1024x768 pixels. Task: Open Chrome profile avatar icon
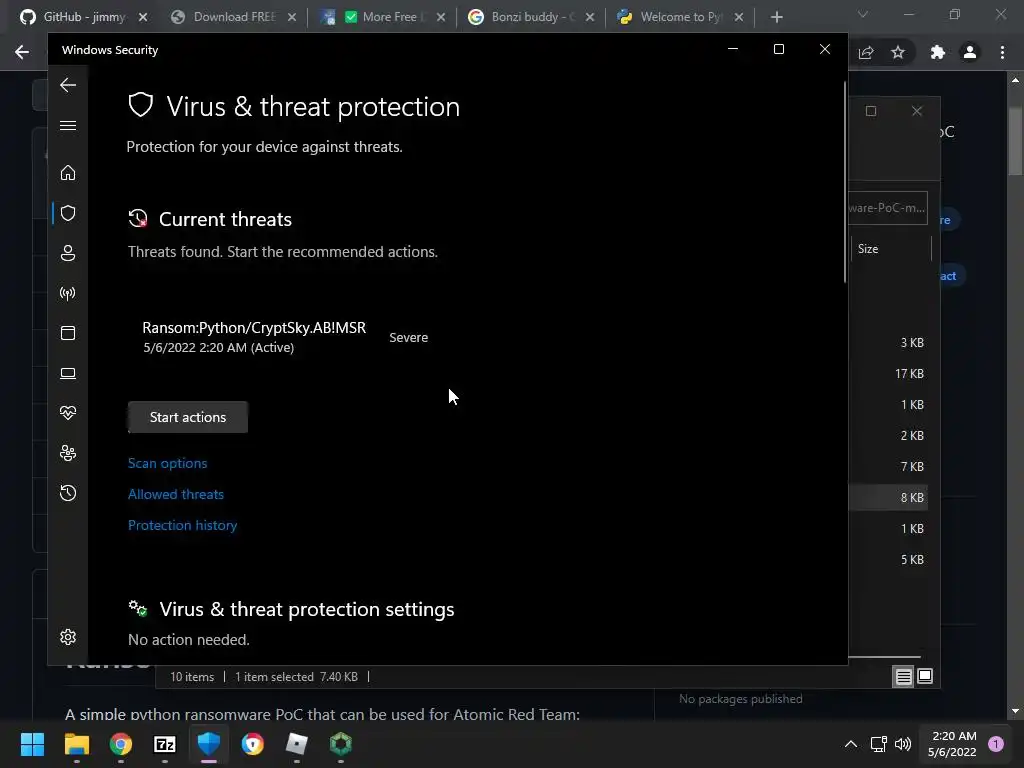[x=970, y=52]
